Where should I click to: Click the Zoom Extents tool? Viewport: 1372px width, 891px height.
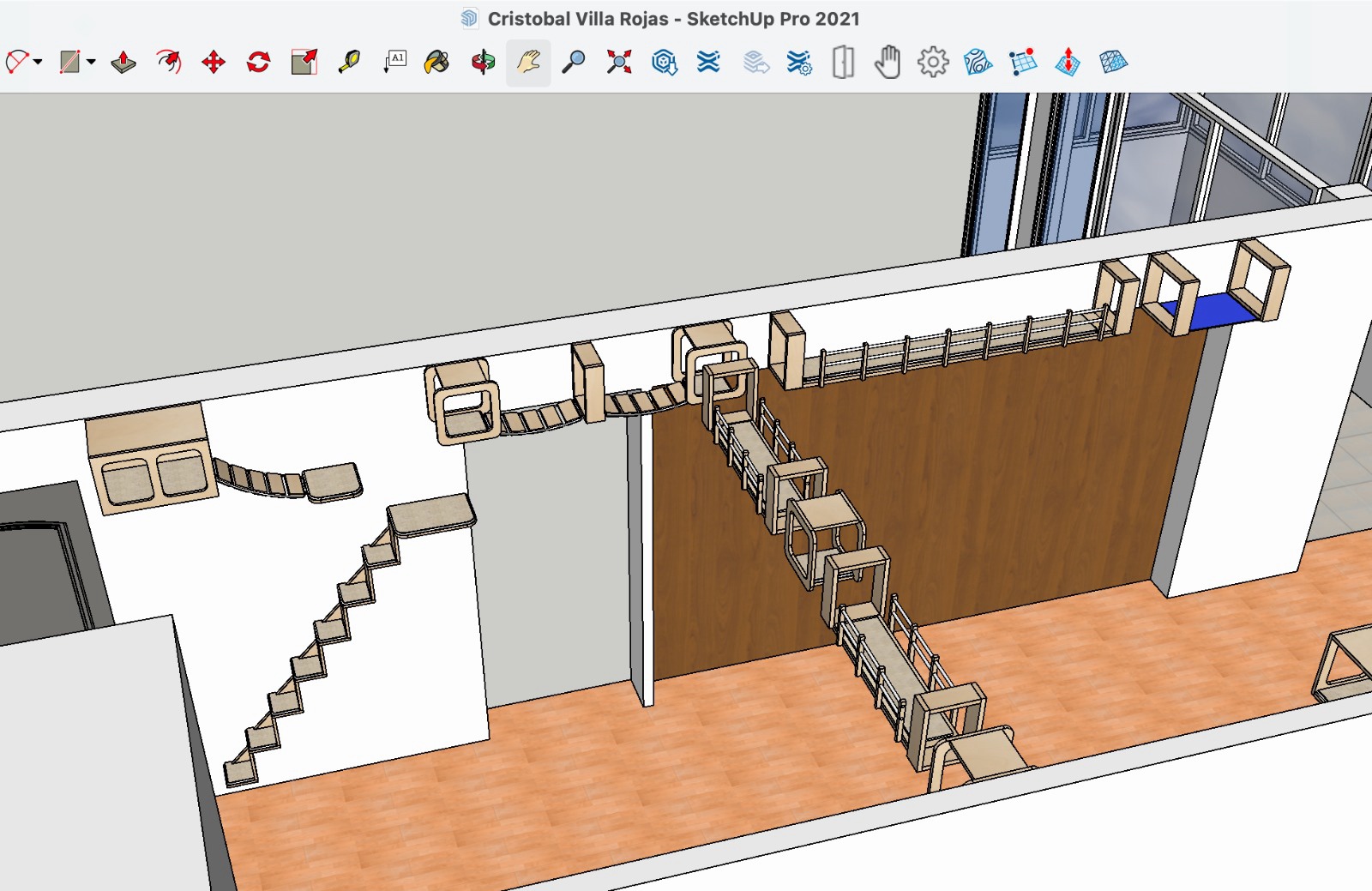[618, 62]
